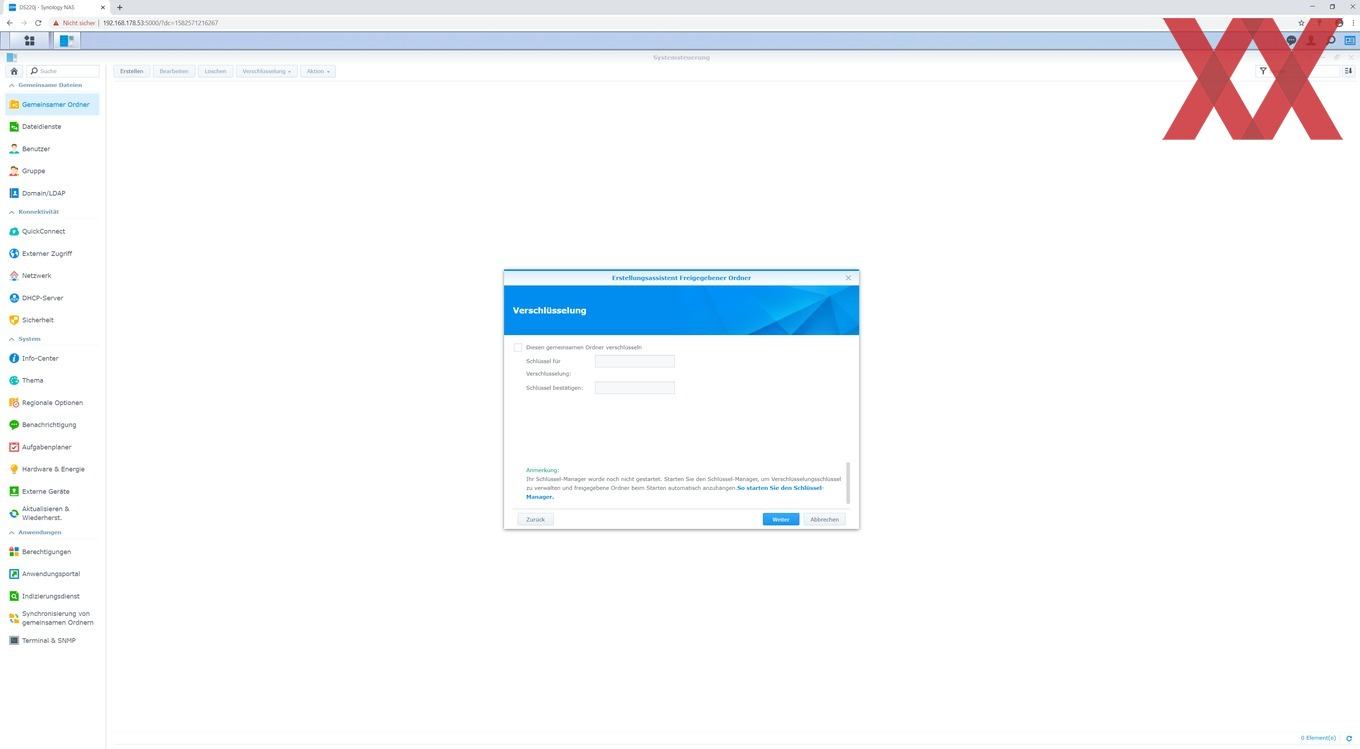Click the control panel Suche field
Viewport: 1360px width, 749px height.
64,71
